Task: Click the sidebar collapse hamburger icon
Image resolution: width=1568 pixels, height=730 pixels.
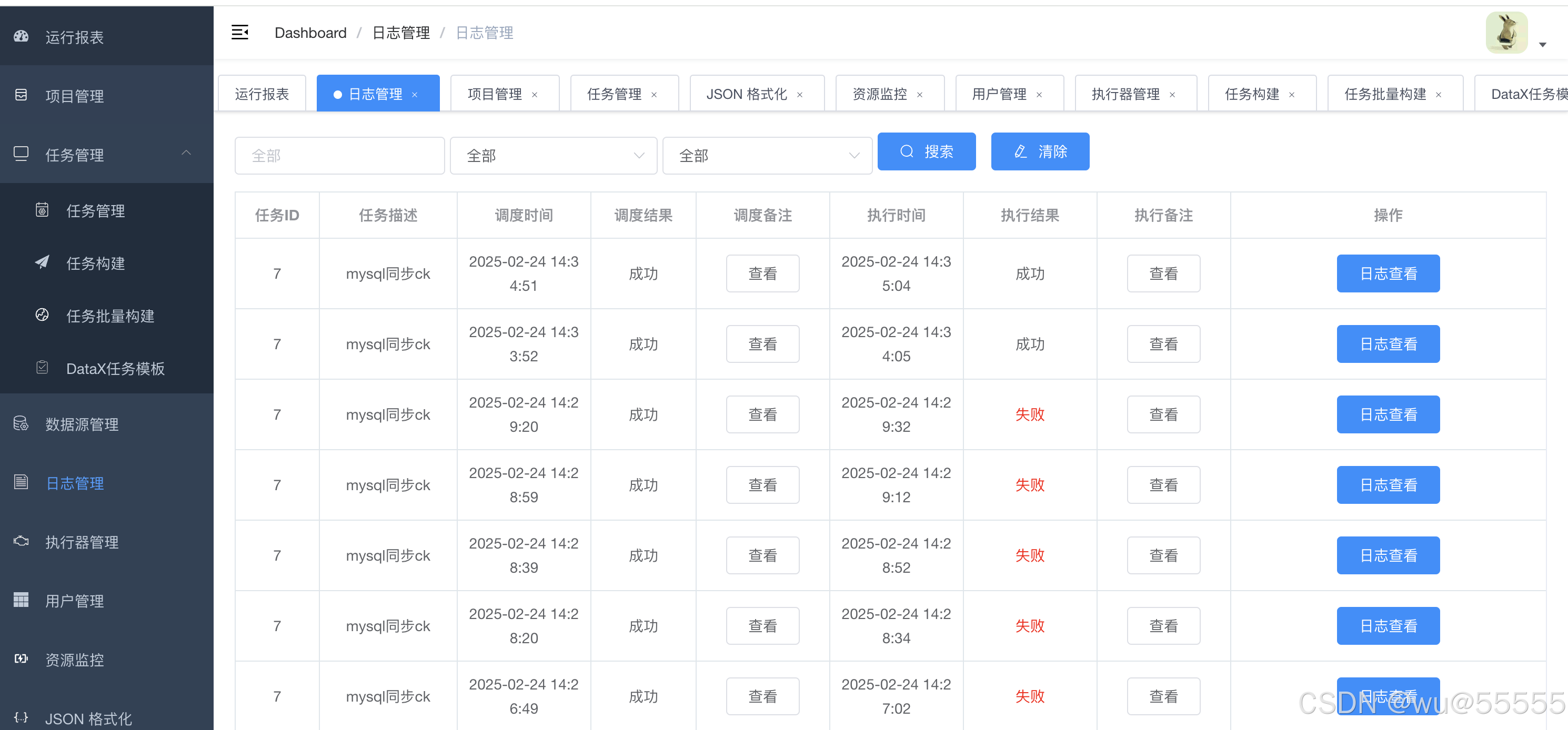Action: click(240, 32)
